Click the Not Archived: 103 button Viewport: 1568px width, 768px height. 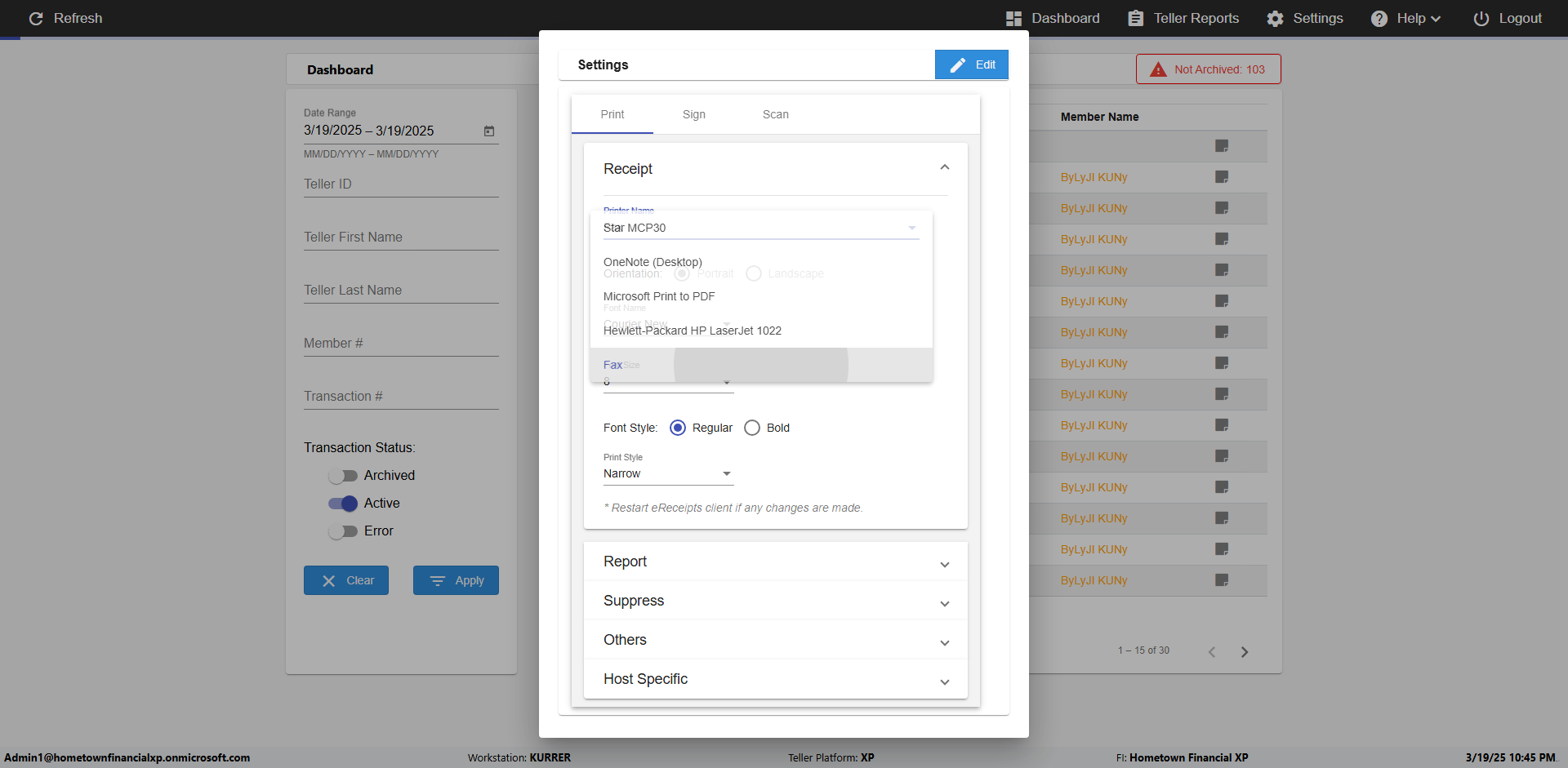pyautogui.click(x=1209, y=69)
